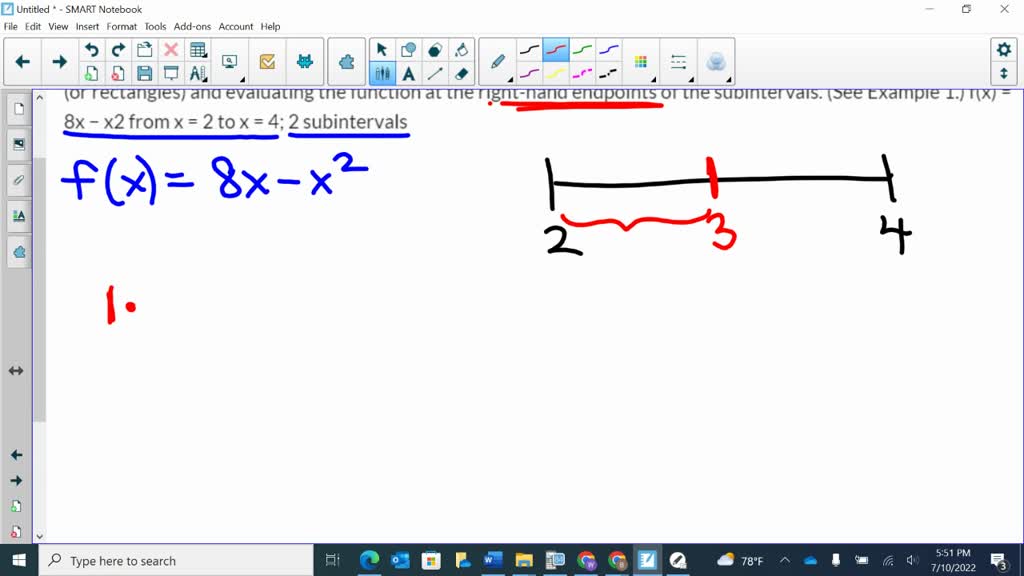Click the Undo arrow icon
This screenshot has height=576, width=1024.
[x=92, y=49]
